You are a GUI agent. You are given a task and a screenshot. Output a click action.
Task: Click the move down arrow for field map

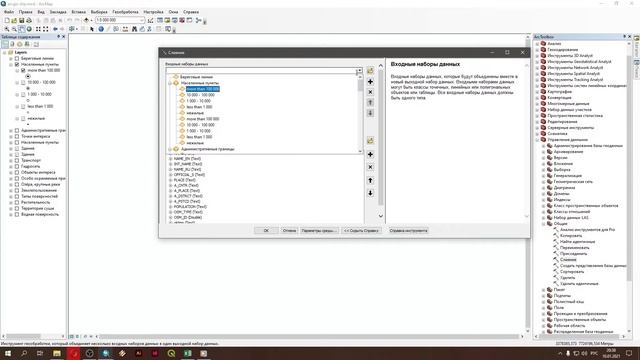[x=370, y=193]
